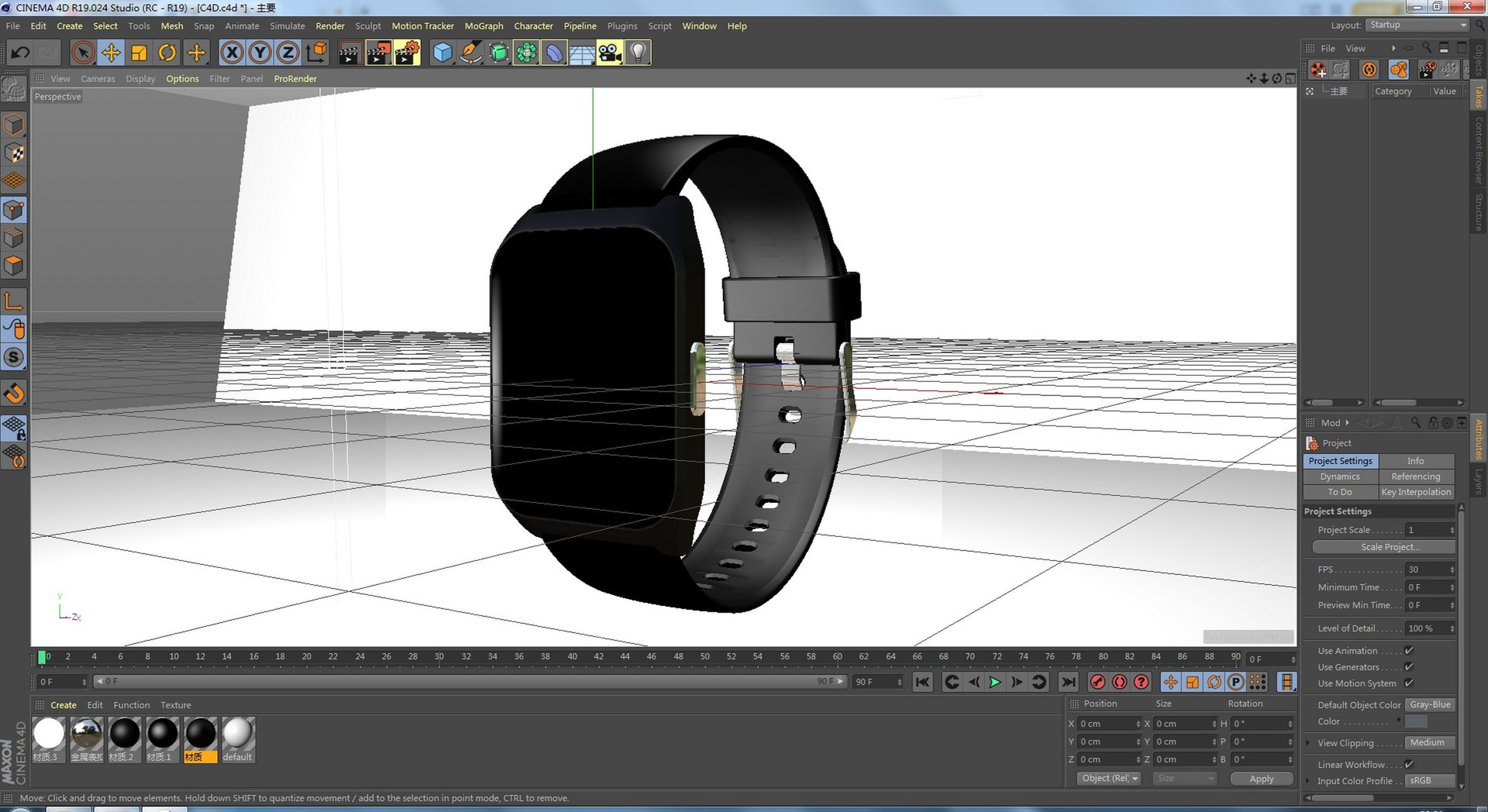Open Edit Render Settings icon
Screen dimensions: 1488x812
pyautogui.click(x=407, y=53)
